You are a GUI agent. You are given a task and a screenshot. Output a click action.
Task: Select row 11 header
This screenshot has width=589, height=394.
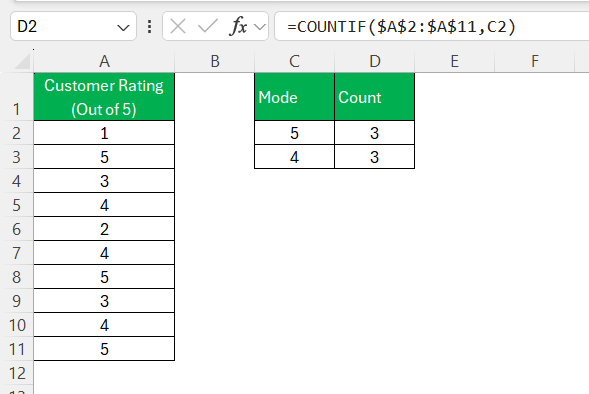pyautogui.click(x=17, y=349)
